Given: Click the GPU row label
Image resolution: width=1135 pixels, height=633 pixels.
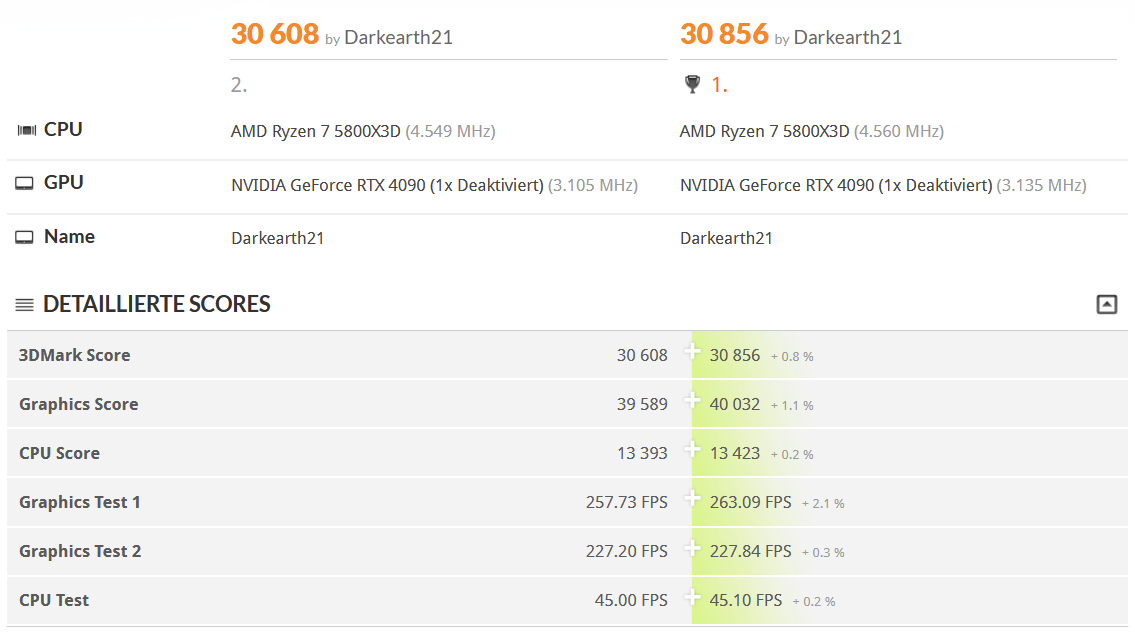Looking at the screenshot, I should pos(64,183).
